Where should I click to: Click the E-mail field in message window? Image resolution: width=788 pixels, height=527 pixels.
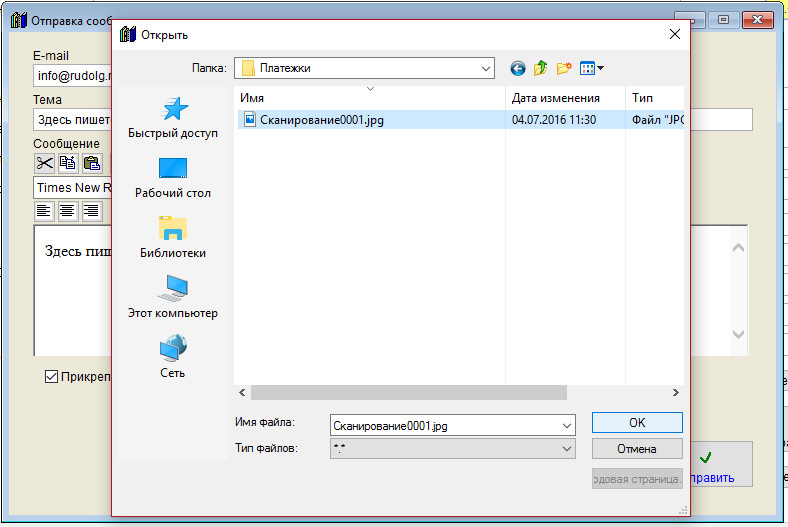tap(73, 75)
